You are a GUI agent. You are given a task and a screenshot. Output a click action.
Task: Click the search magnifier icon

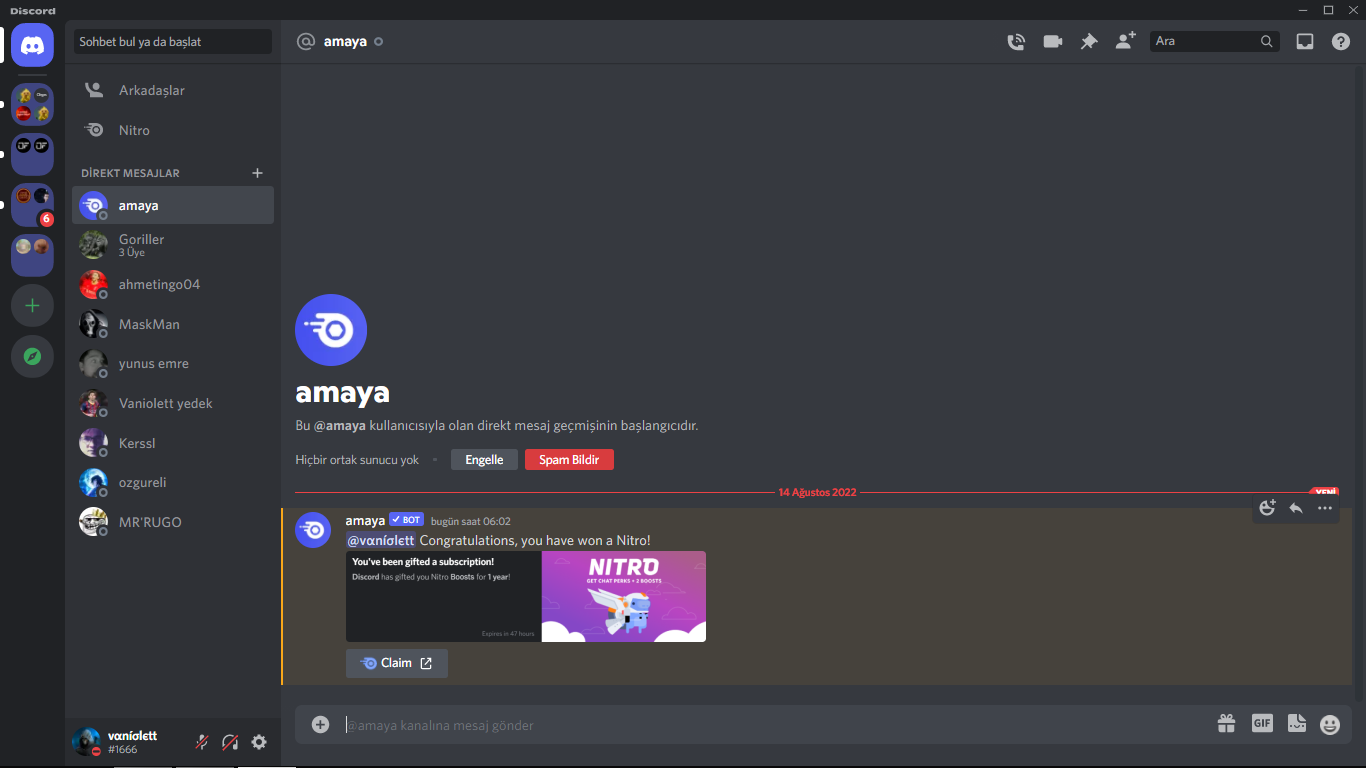coord(1267,42)
